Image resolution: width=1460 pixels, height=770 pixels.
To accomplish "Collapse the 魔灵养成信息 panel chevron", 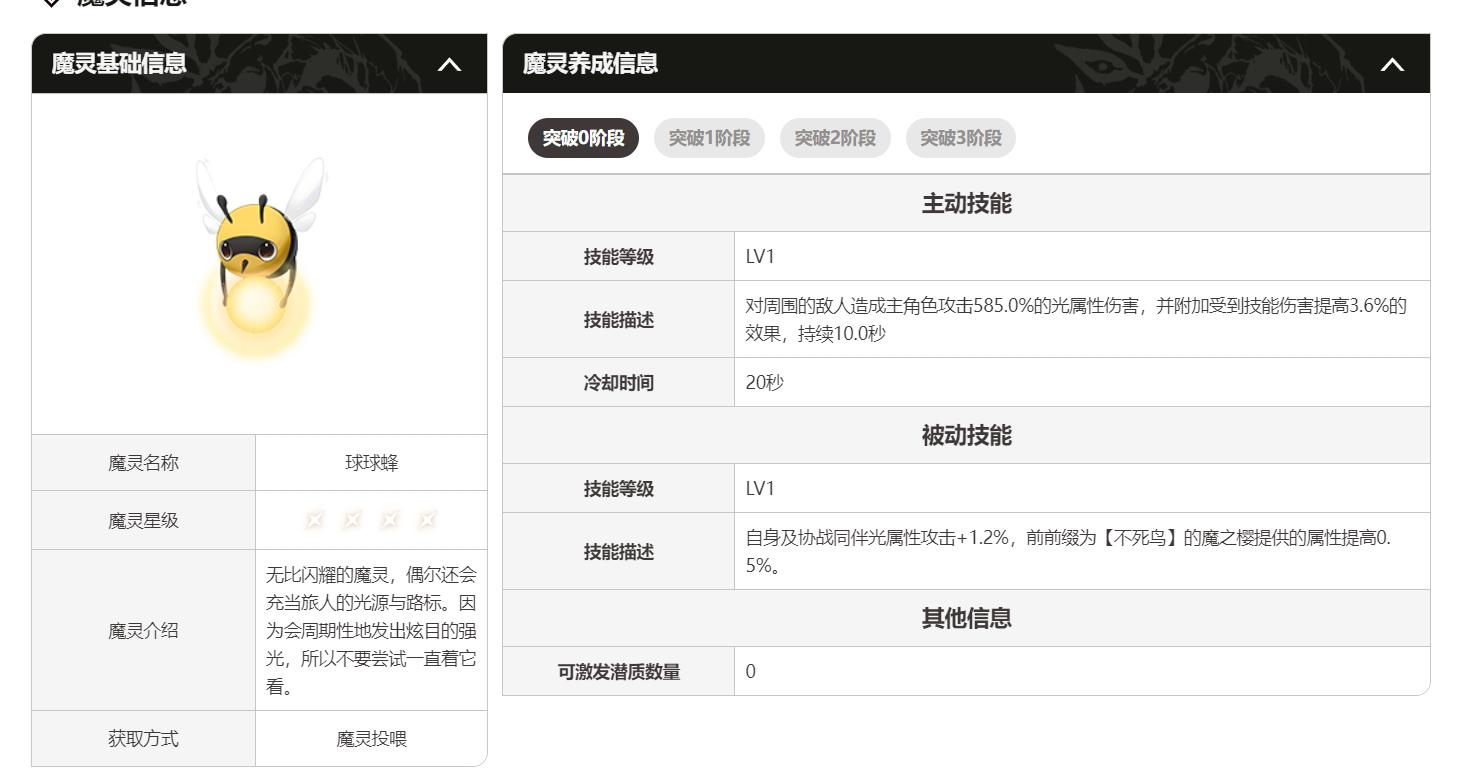I will click(1392, 65).
